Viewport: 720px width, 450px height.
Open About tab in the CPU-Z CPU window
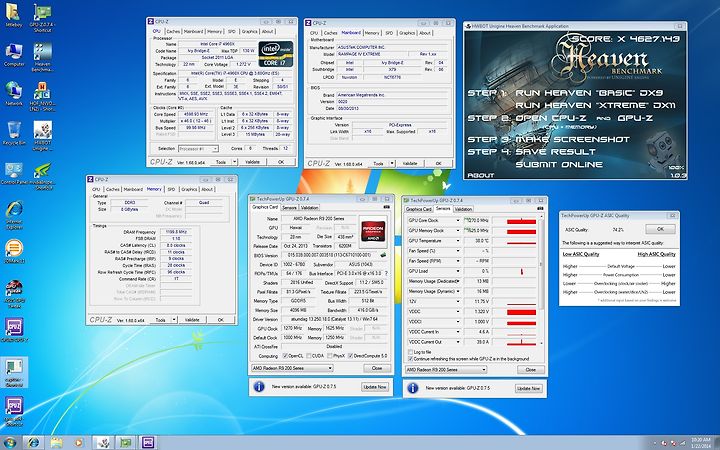268,31
